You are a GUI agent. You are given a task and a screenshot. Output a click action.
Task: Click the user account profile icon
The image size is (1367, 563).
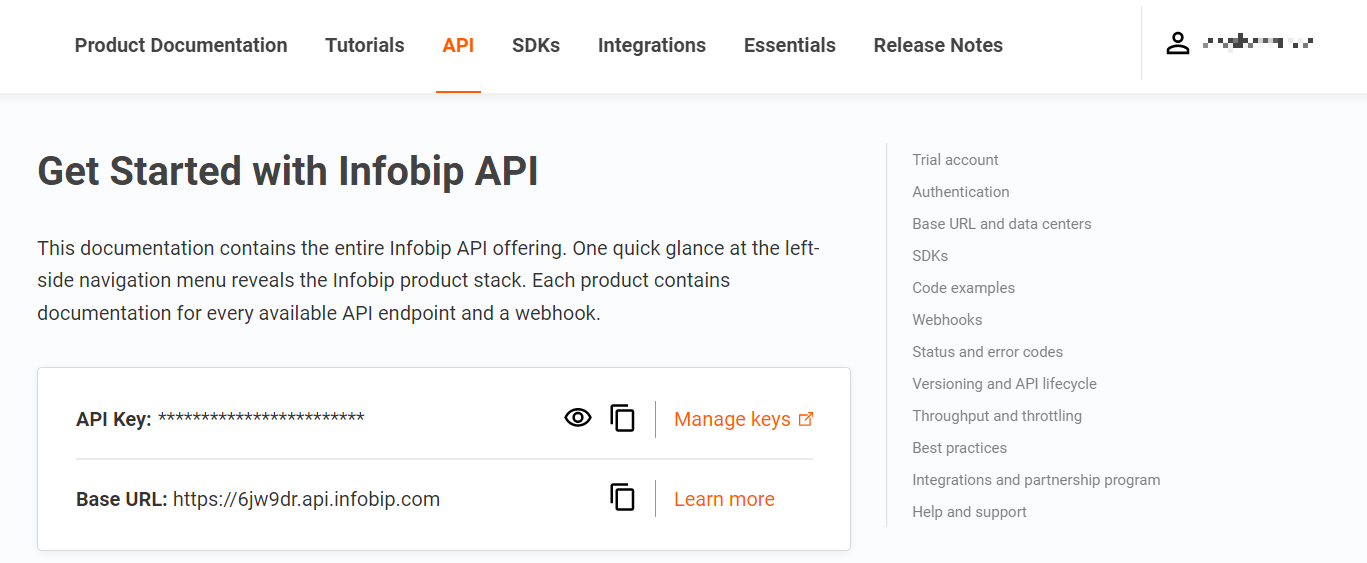(x=1178, y=44)
